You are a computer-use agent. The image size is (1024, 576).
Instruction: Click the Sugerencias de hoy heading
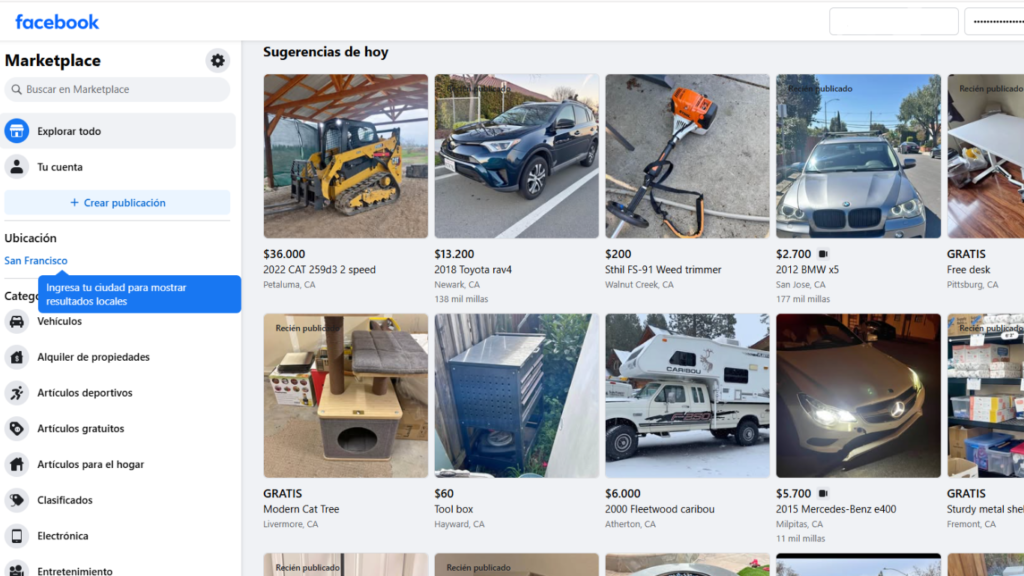click(326, 52)
